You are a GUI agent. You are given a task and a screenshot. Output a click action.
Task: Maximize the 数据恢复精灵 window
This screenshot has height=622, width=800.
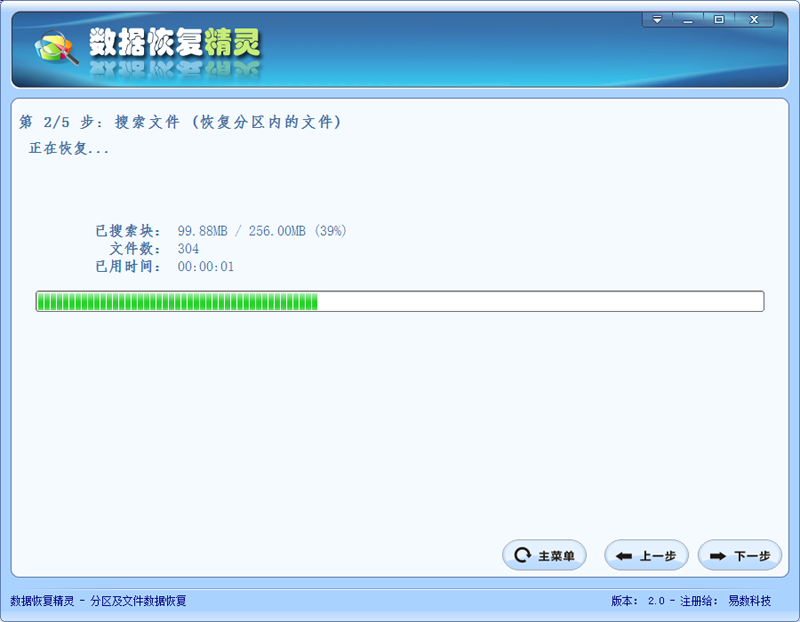coord(718,19)
